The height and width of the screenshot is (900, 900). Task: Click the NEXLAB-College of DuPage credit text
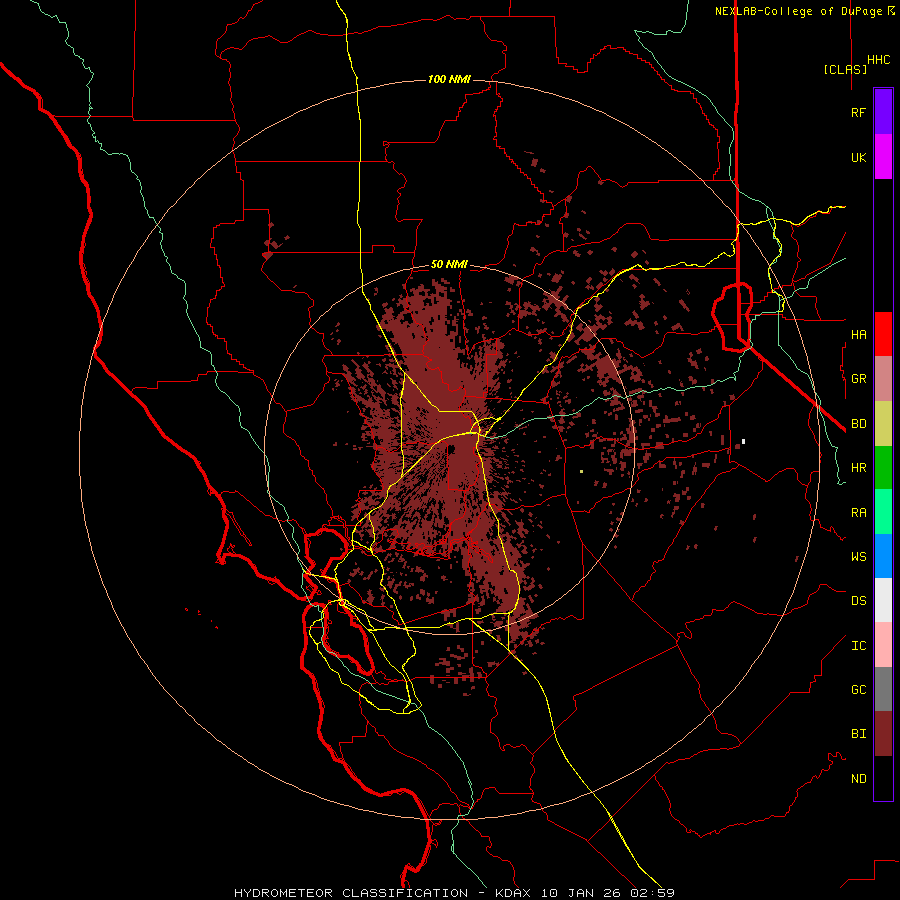tap(804, 11)
